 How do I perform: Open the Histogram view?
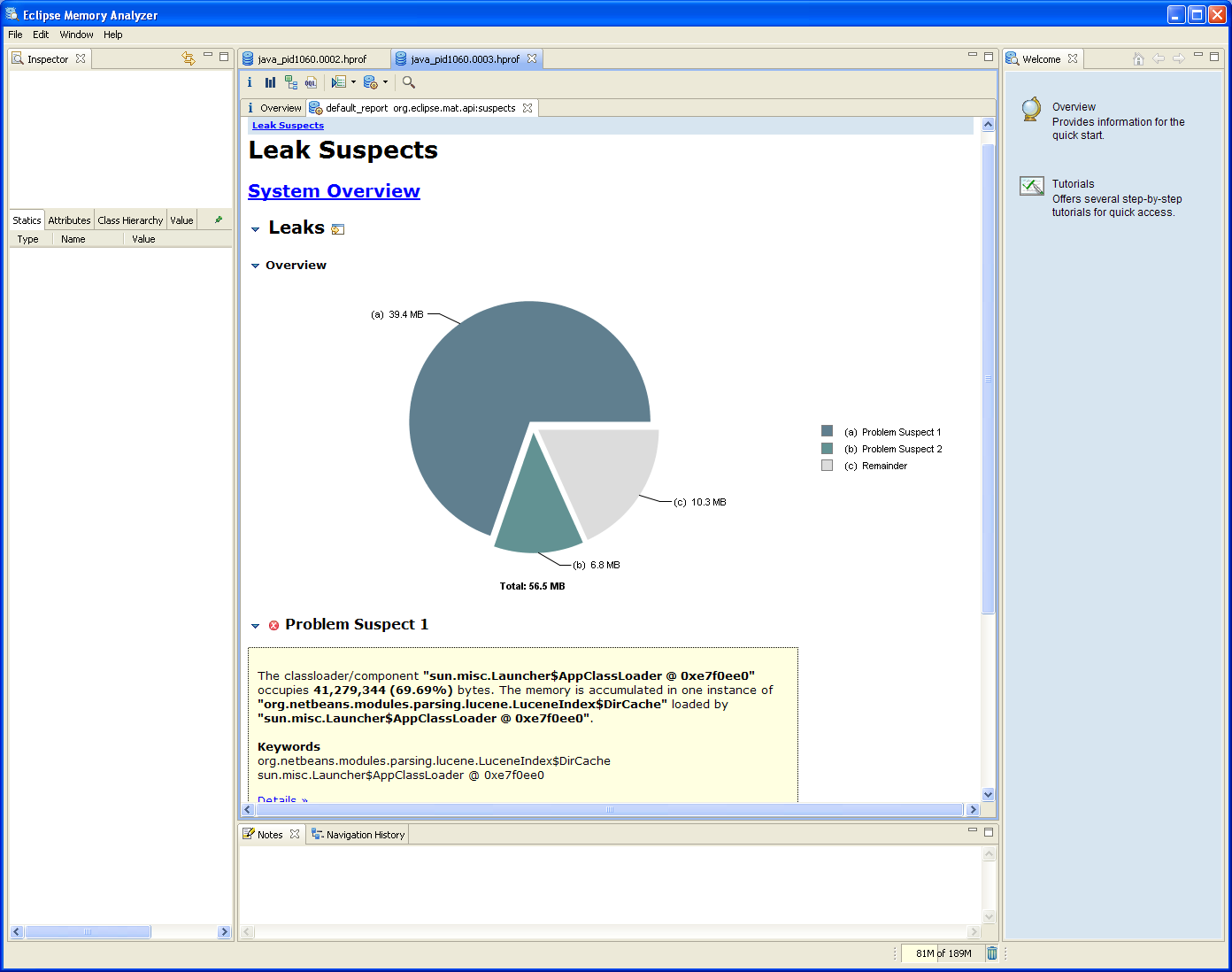click(270, 82)
